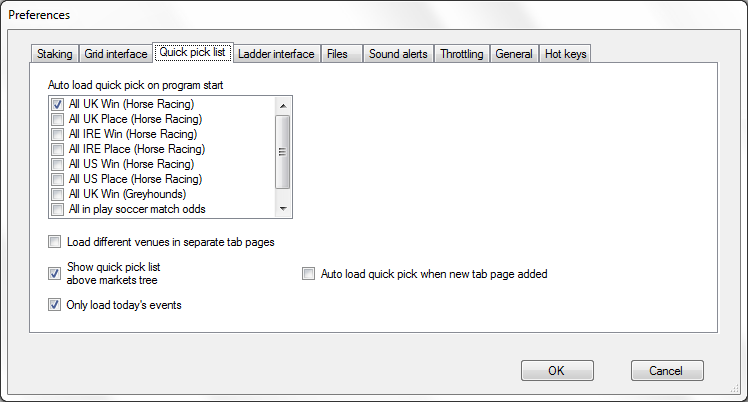
Task: Switch to the Throttling tab
Action: point(462,54)
